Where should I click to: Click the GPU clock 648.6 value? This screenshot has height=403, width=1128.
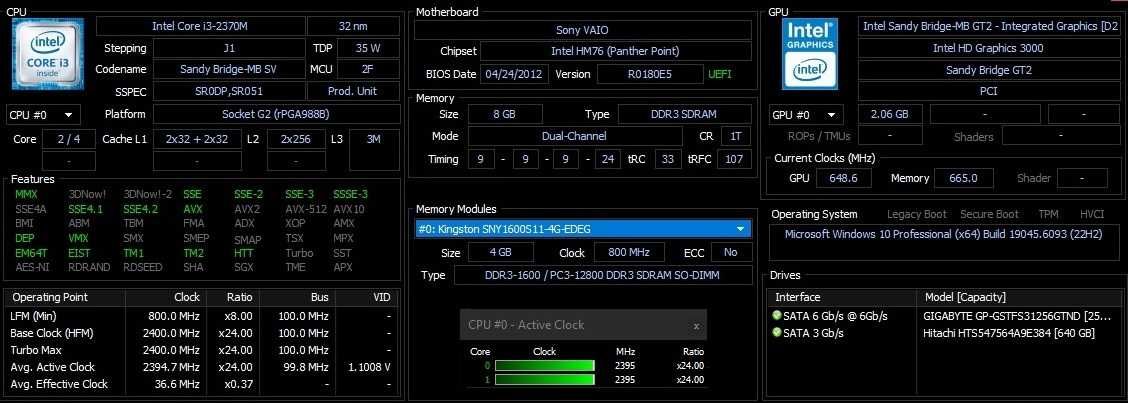[843, 178]
